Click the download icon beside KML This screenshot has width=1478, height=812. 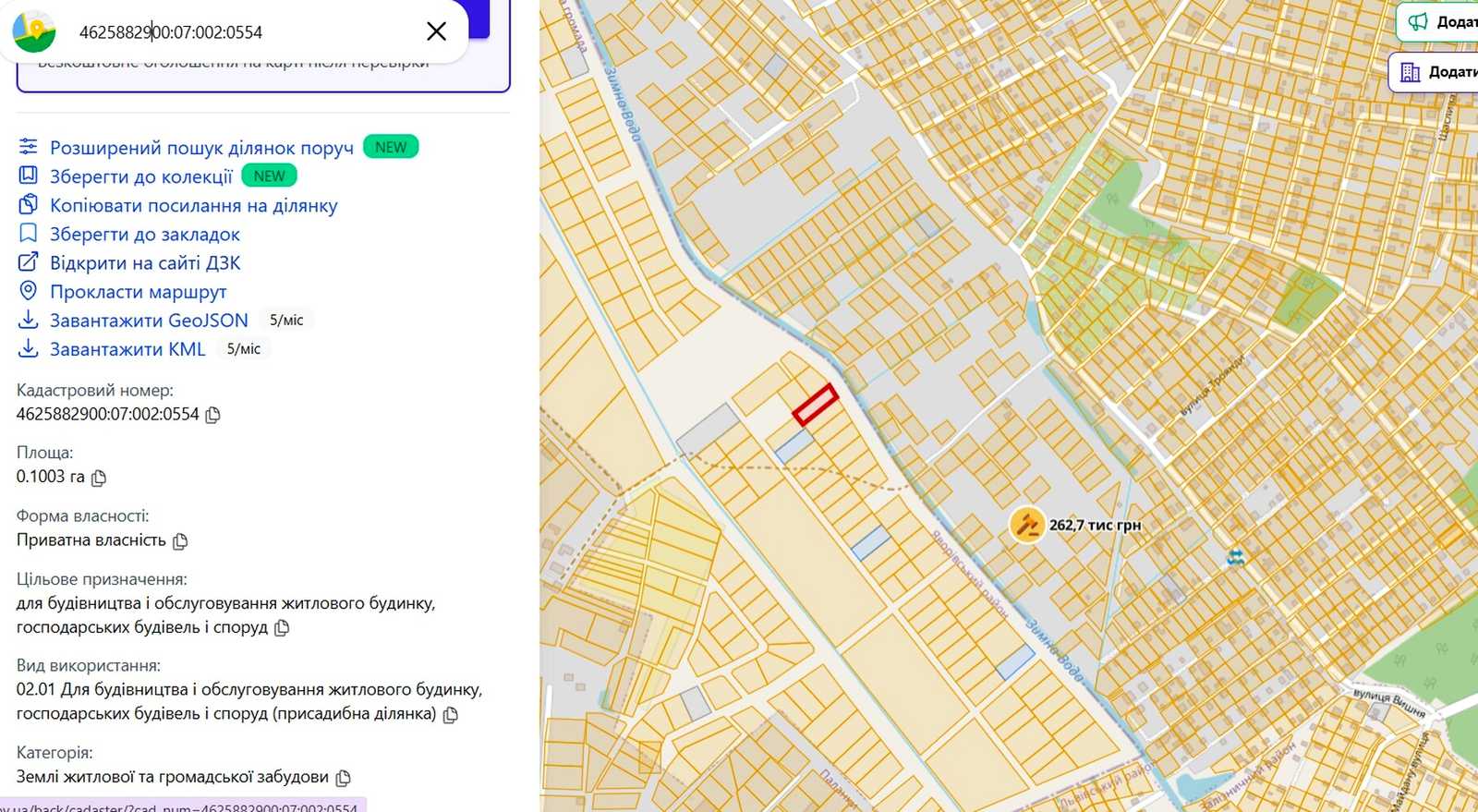point(29,348)
